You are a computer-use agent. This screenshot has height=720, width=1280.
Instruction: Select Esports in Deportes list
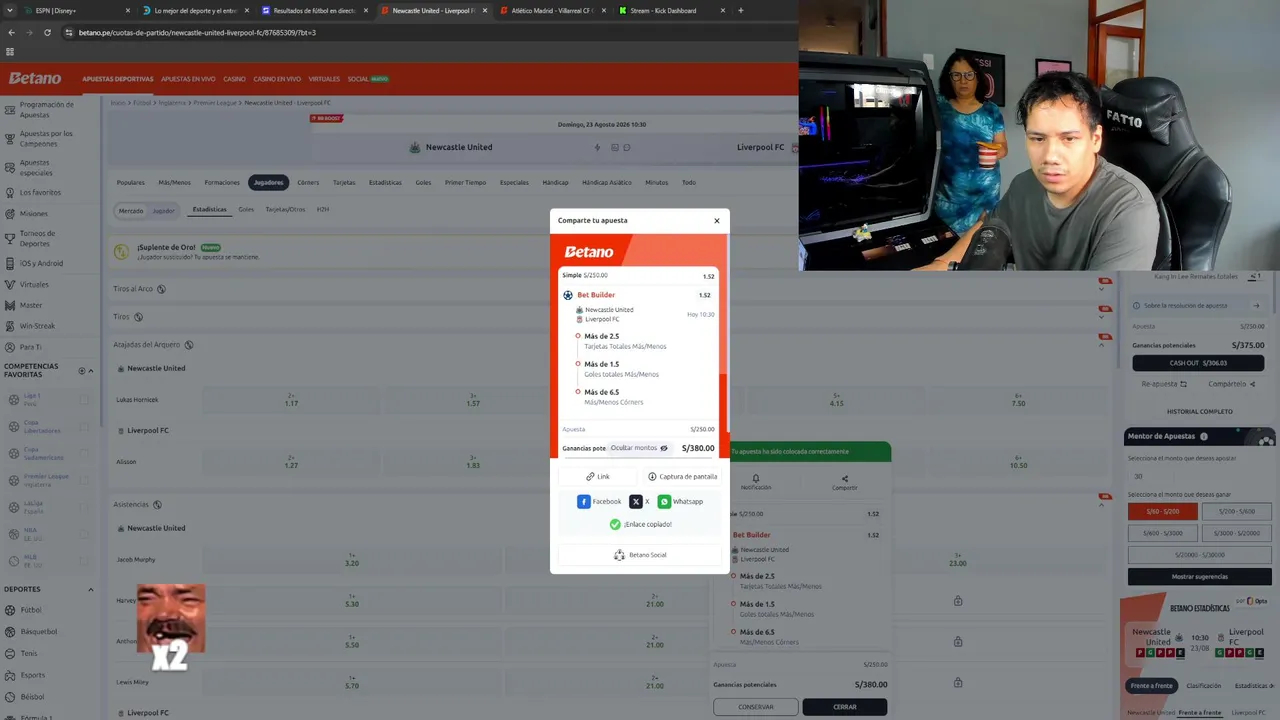tap(32, 675)
